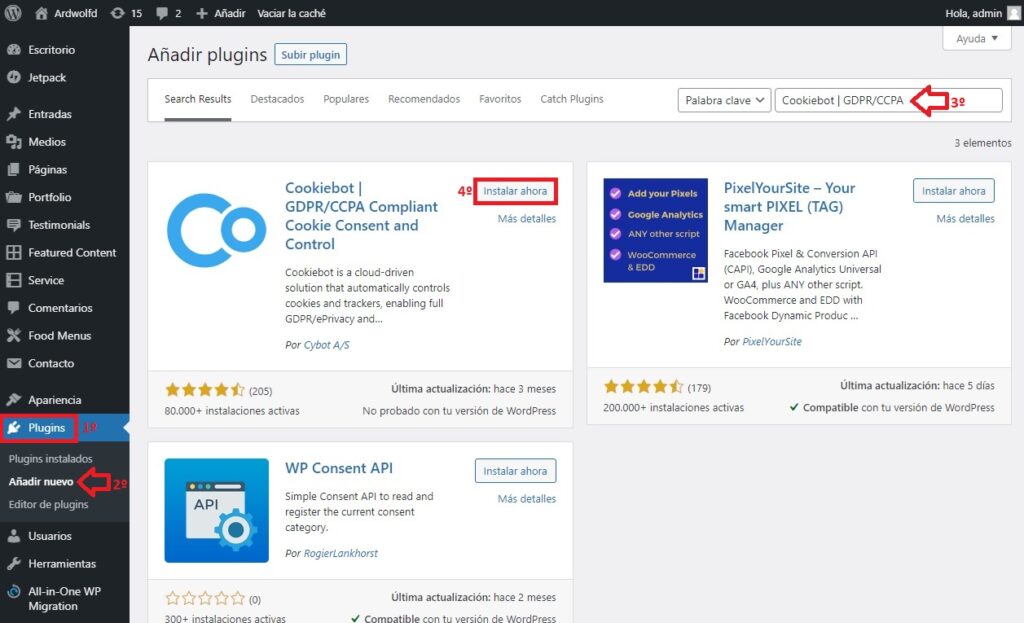This screenshot has width=1024, height=623.
Task: Switch to the Favoritos tab
Action: [500, 99]
